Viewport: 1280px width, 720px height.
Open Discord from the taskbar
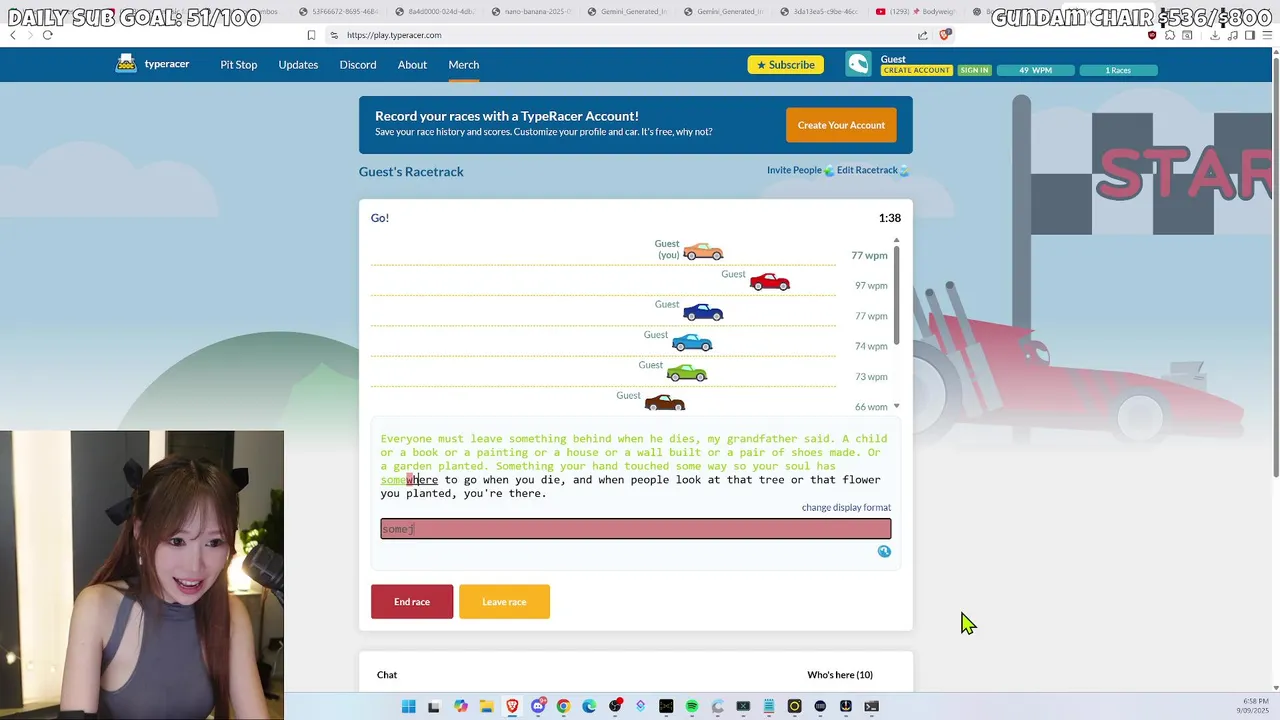click(539, 707)
